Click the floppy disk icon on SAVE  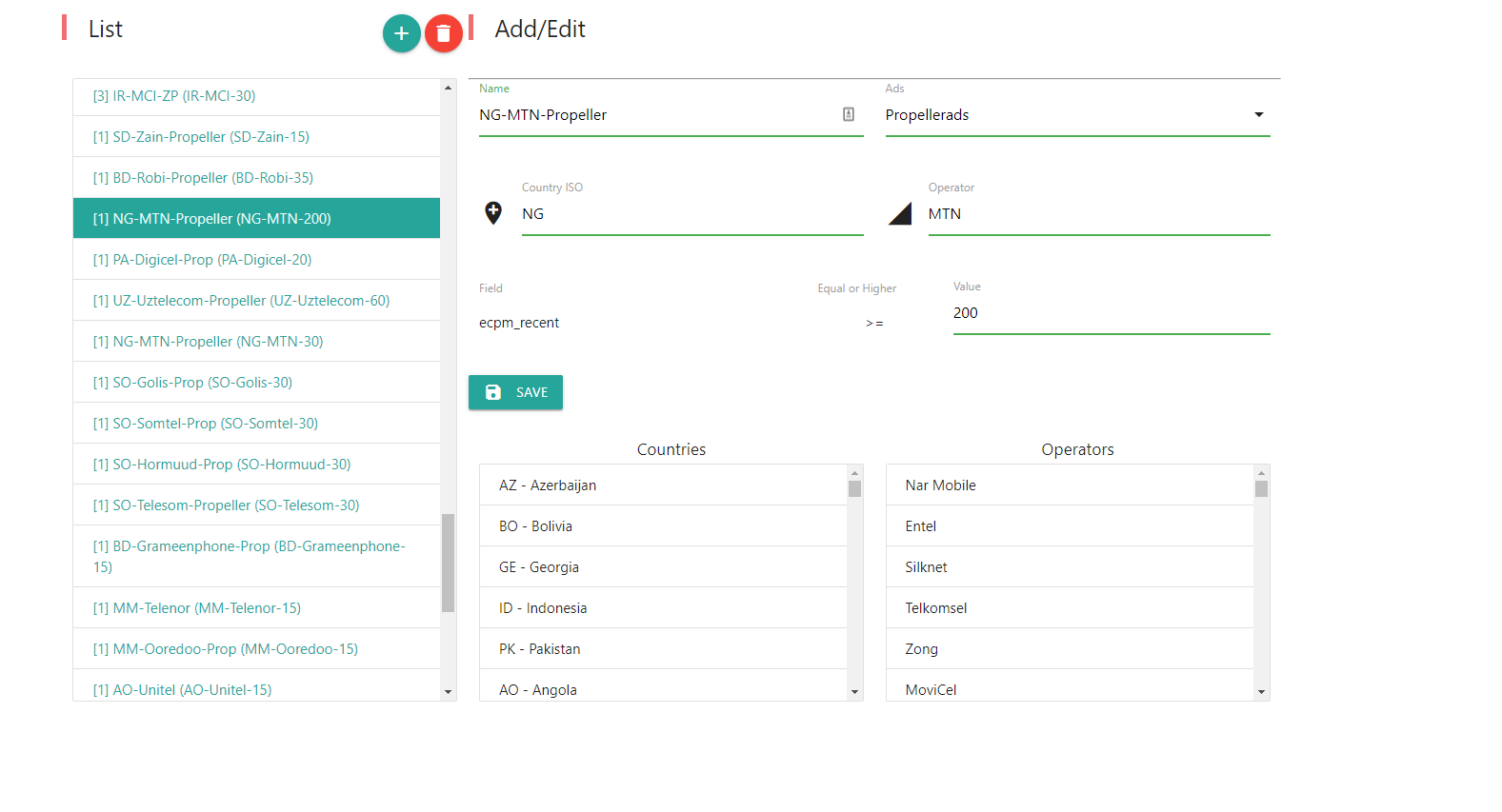(493, 392)
